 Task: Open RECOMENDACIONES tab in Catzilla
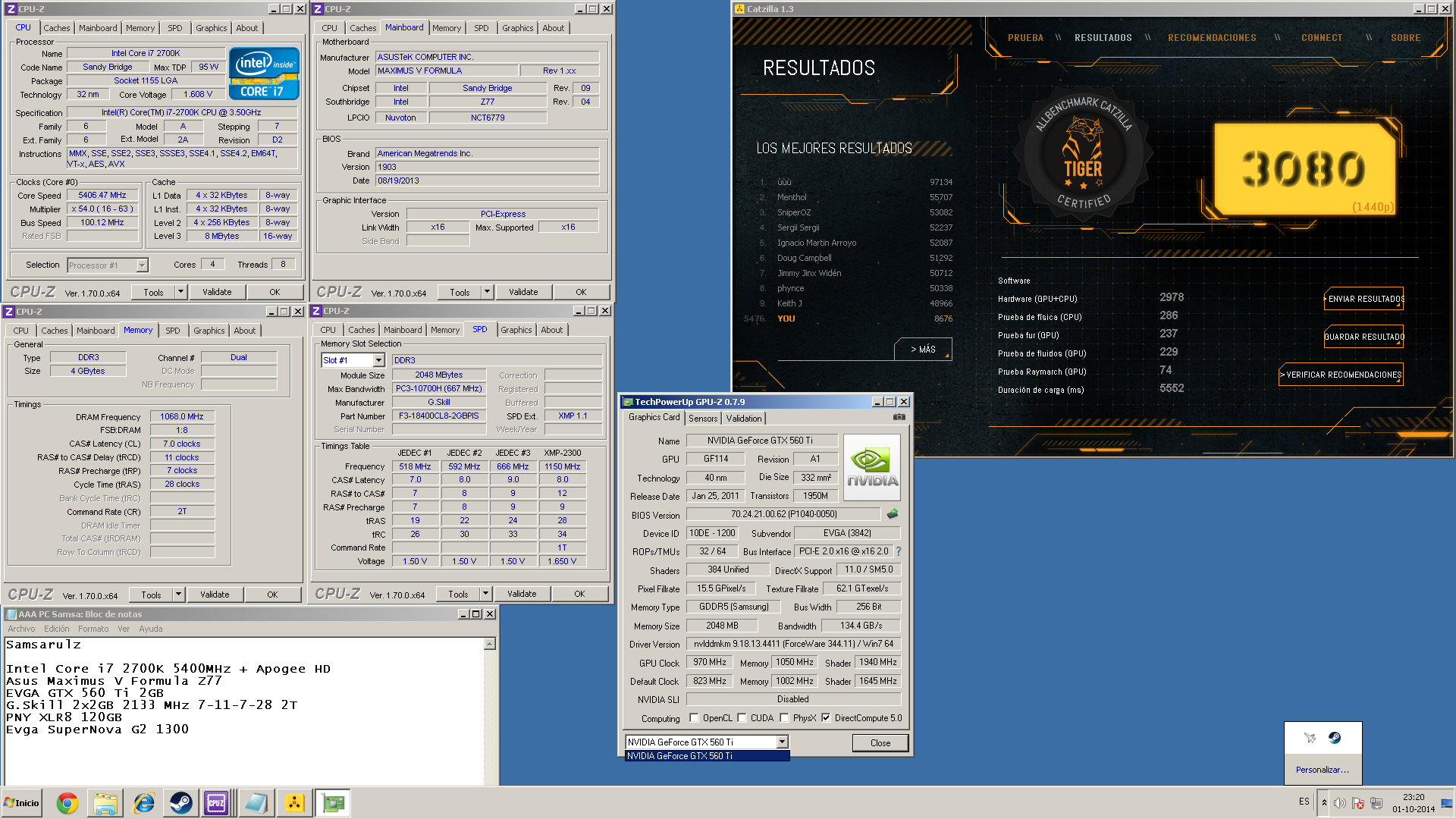(x=1212, y=38)
